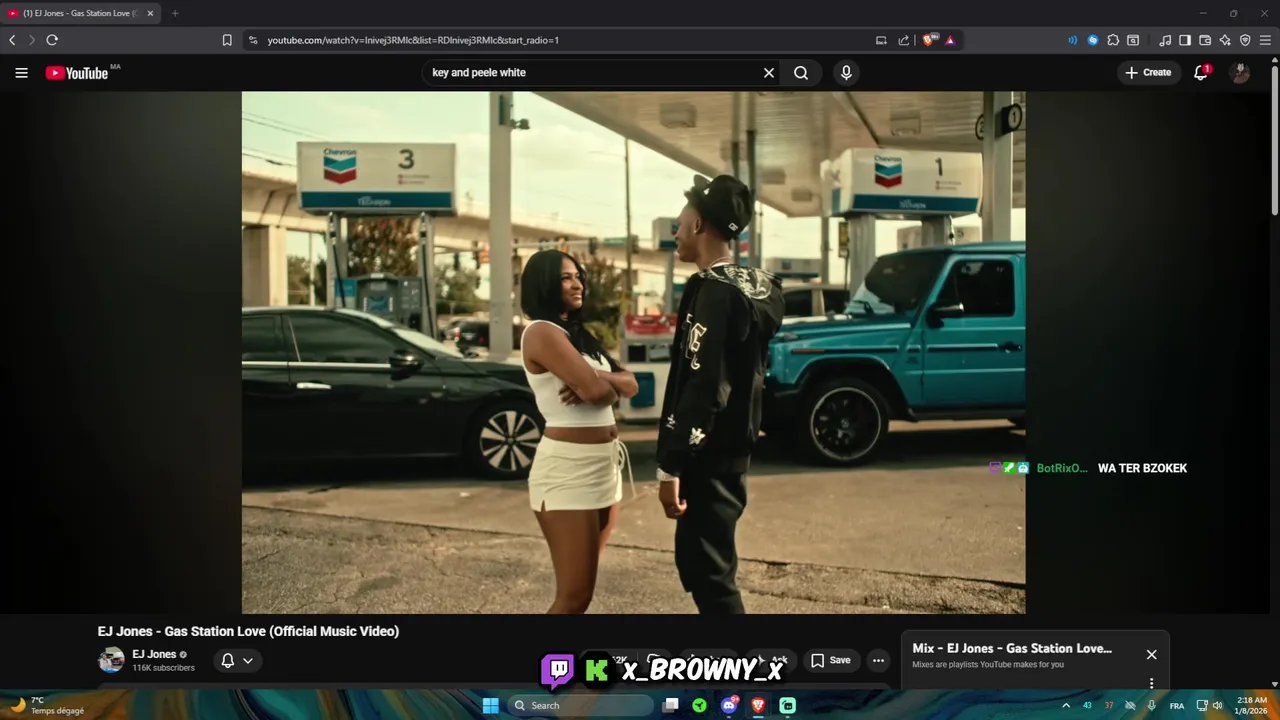Open Leo AI sparkle icon
1280x720 pixels.
point(1225,40)
